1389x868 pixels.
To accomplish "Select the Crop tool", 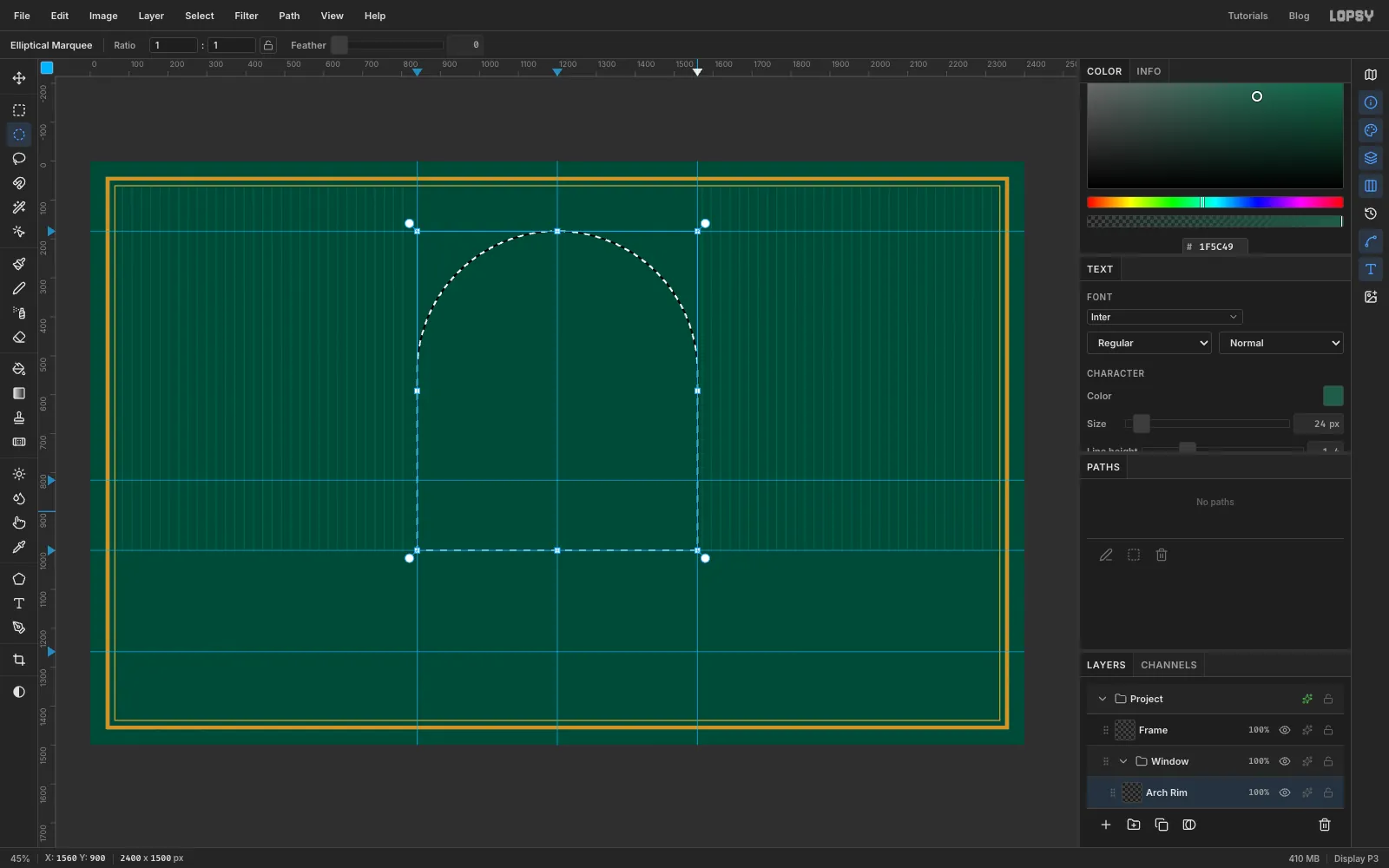I will [19, 660].
